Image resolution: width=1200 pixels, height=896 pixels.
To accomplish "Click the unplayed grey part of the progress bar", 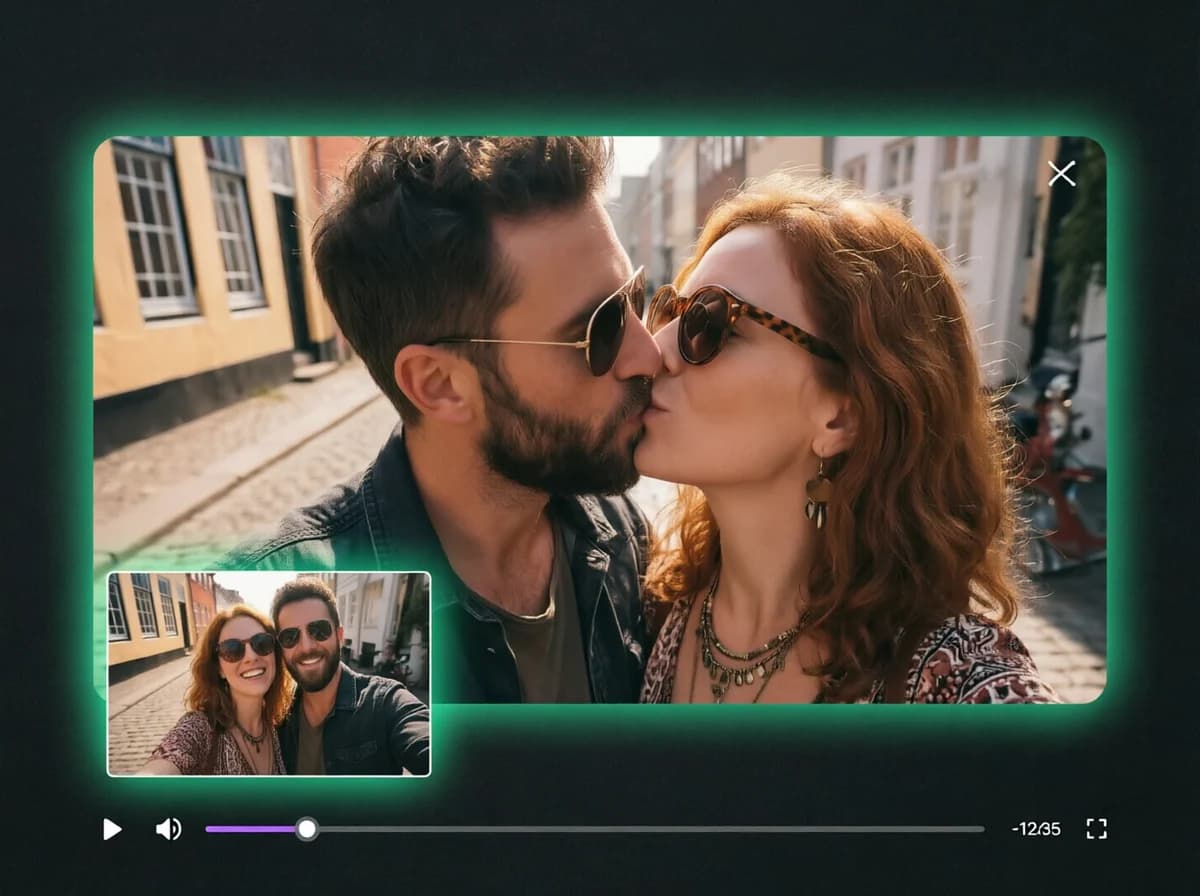I will pyautogui.click(x=651, y=829).
